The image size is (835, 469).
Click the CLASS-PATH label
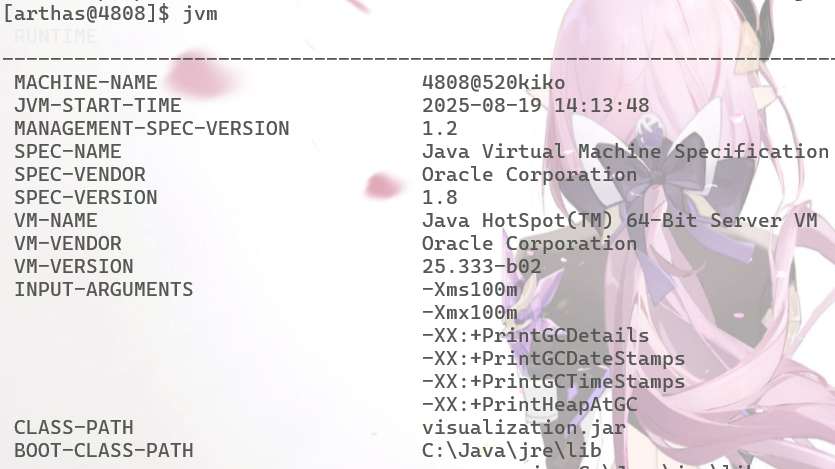[x=74, y=427]
